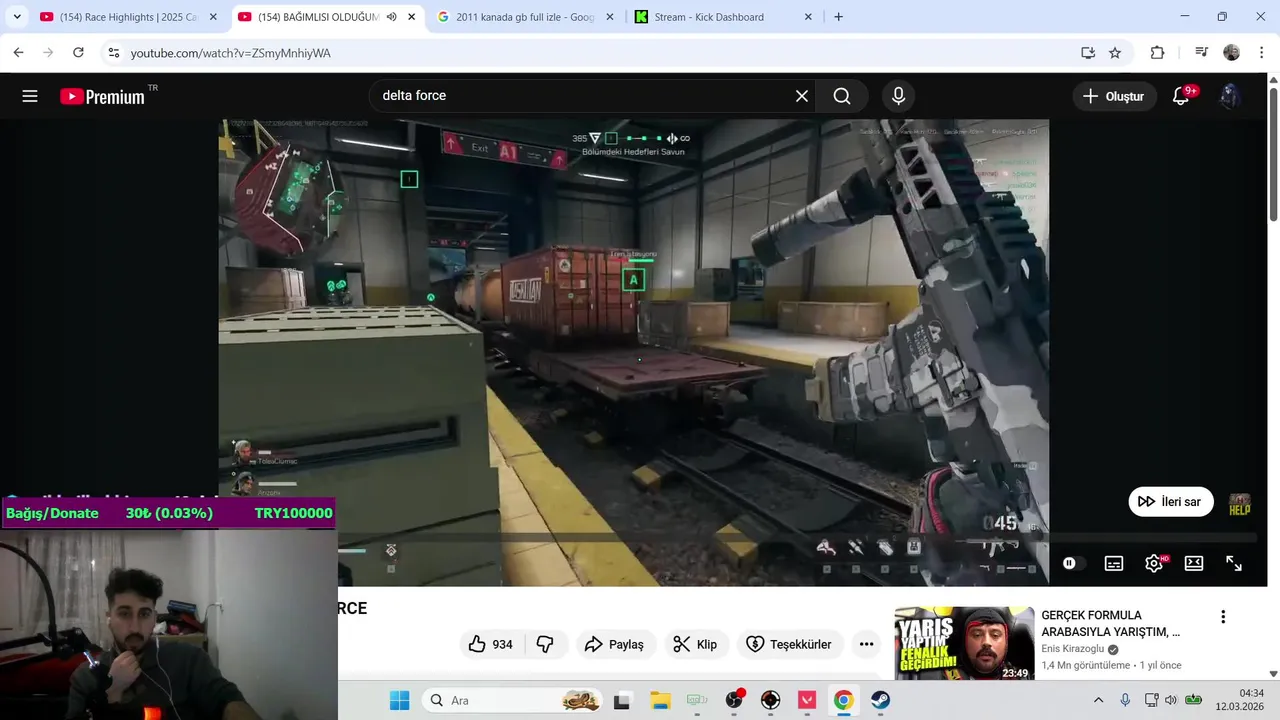Open Chrome media controls icon
Screen dimensions: 1280x720
pyautogui.click(x=1201, y=53)
